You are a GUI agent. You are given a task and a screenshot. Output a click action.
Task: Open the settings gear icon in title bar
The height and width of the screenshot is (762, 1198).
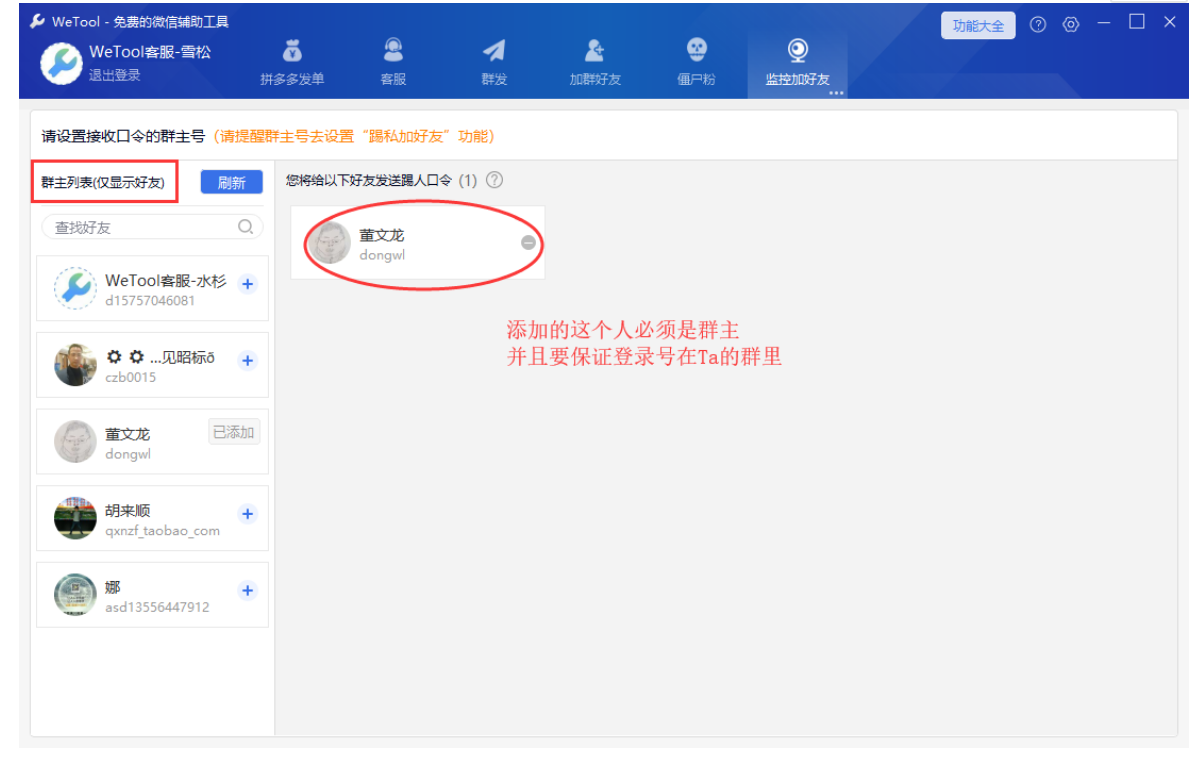(1071, 24)
